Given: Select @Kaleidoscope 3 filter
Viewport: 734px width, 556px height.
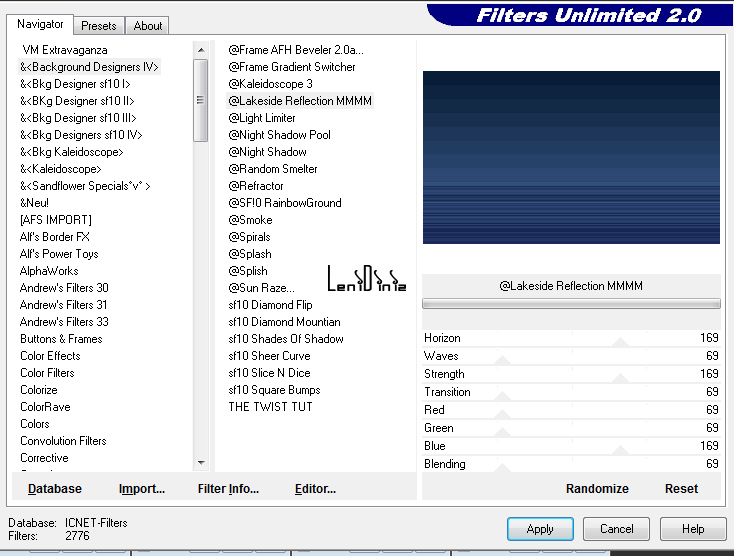Looking at the screenshot, I should 270,84.
